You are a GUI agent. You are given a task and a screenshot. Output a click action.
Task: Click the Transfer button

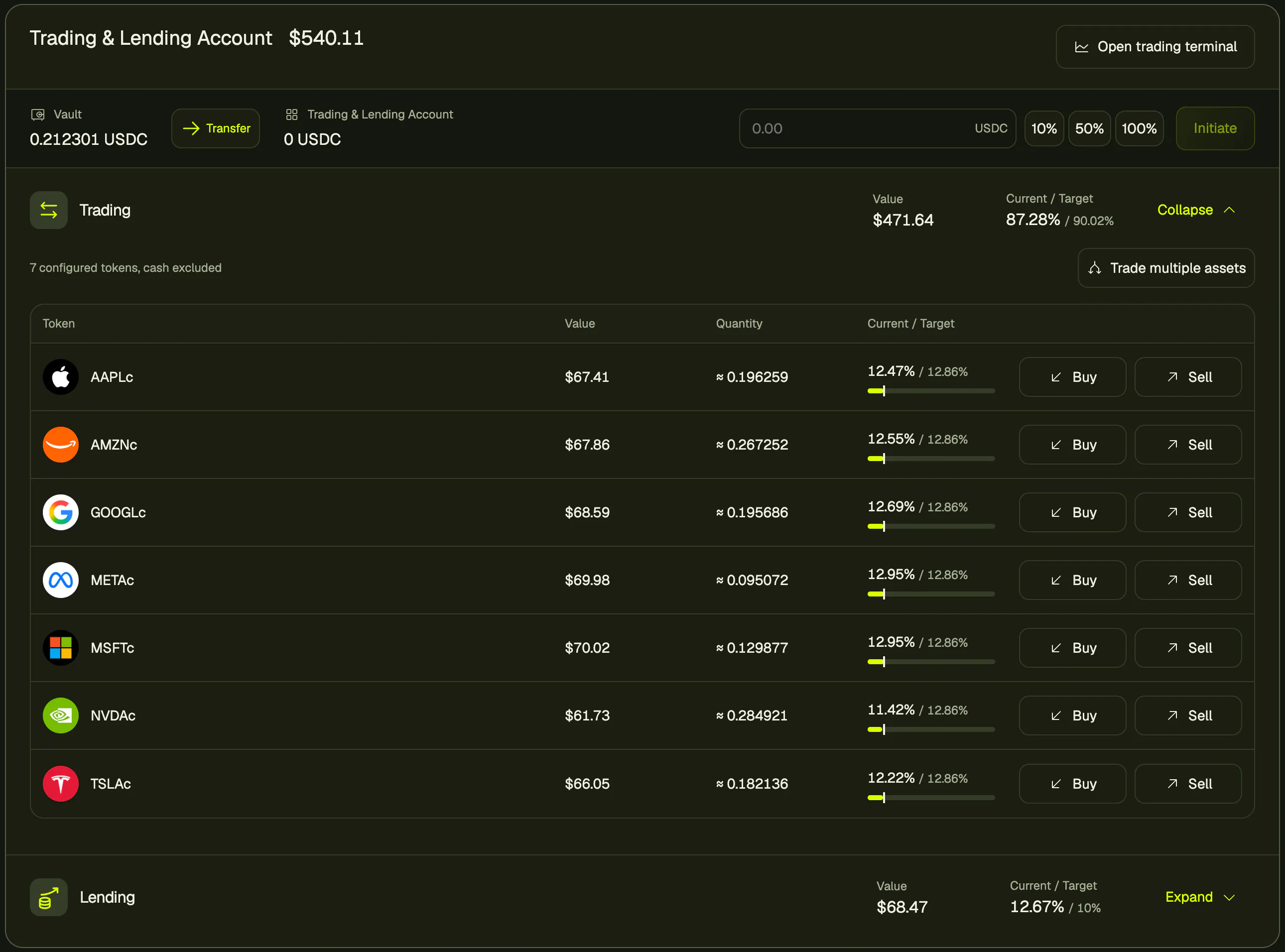216,128
